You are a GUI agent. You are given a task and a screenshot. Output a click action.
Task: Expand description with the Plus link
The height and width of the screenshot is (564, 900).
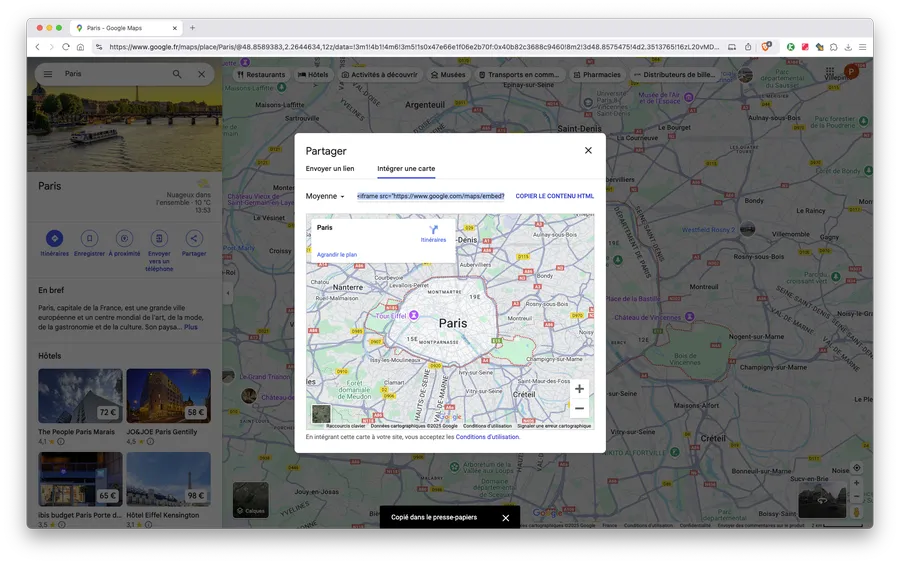click(x=191, y=327)
